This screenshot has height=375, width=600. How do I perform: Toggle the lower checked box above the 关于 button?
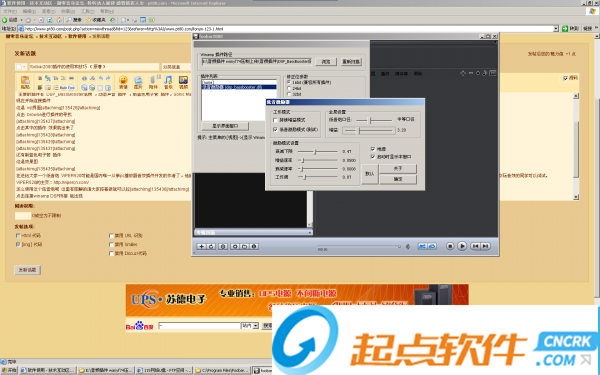pos(373,157)
